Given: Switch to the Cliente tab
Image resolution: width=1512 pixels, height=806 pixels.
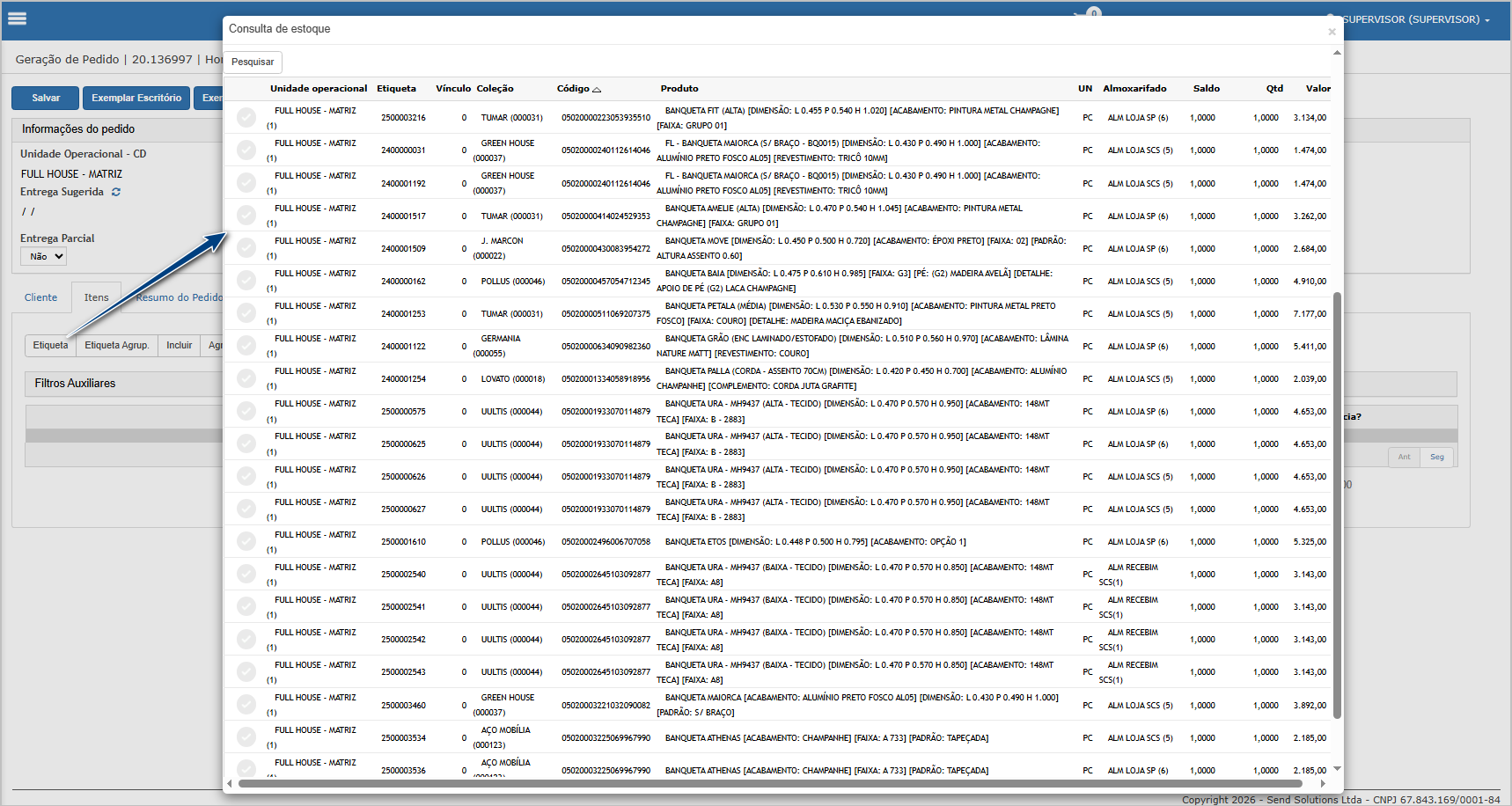Looking at the screenshot, I should [40, 297].
